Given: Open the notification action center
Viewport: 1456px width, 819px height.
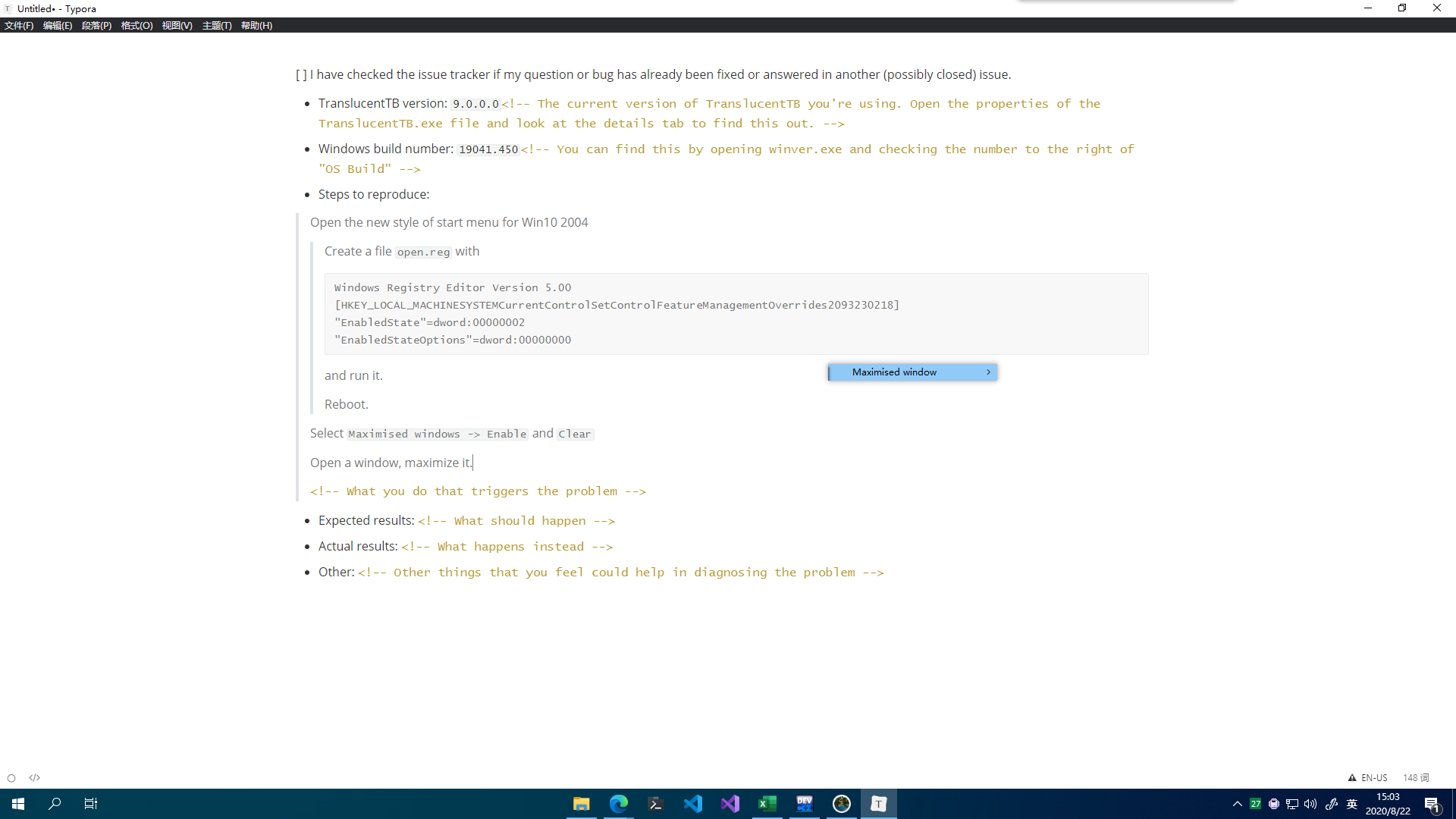Looking at the screenshot, I should 1432,804.
